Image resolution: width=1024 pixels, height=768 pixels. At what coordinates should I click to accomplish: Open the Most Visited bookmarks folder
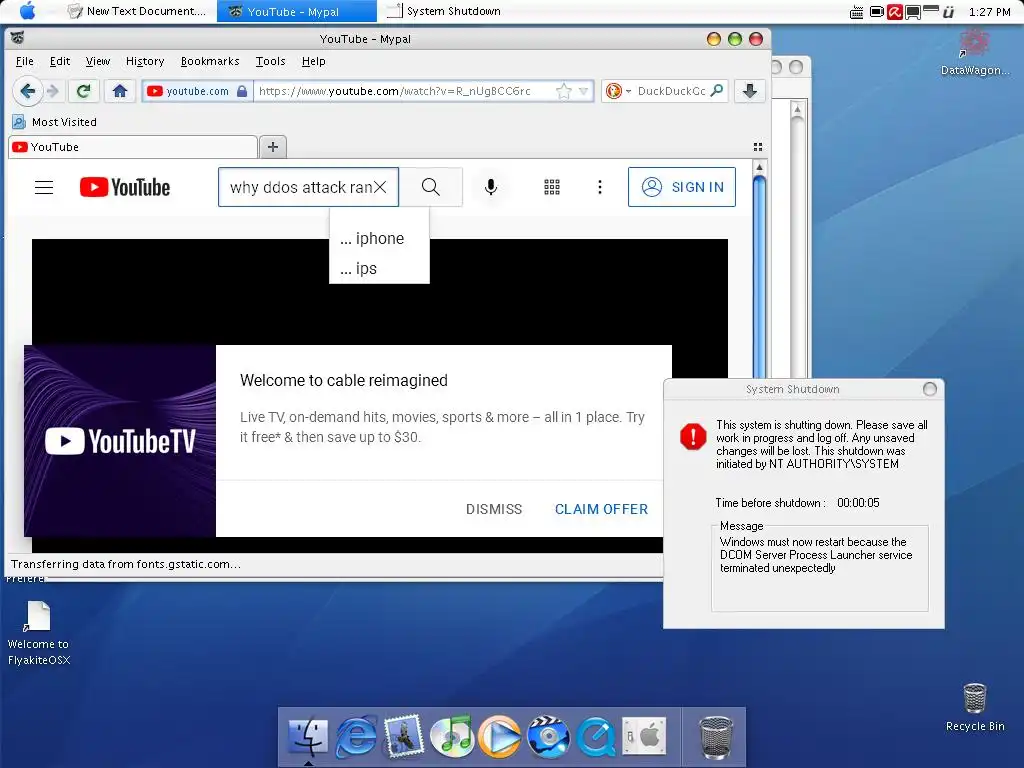pos(55,122)
